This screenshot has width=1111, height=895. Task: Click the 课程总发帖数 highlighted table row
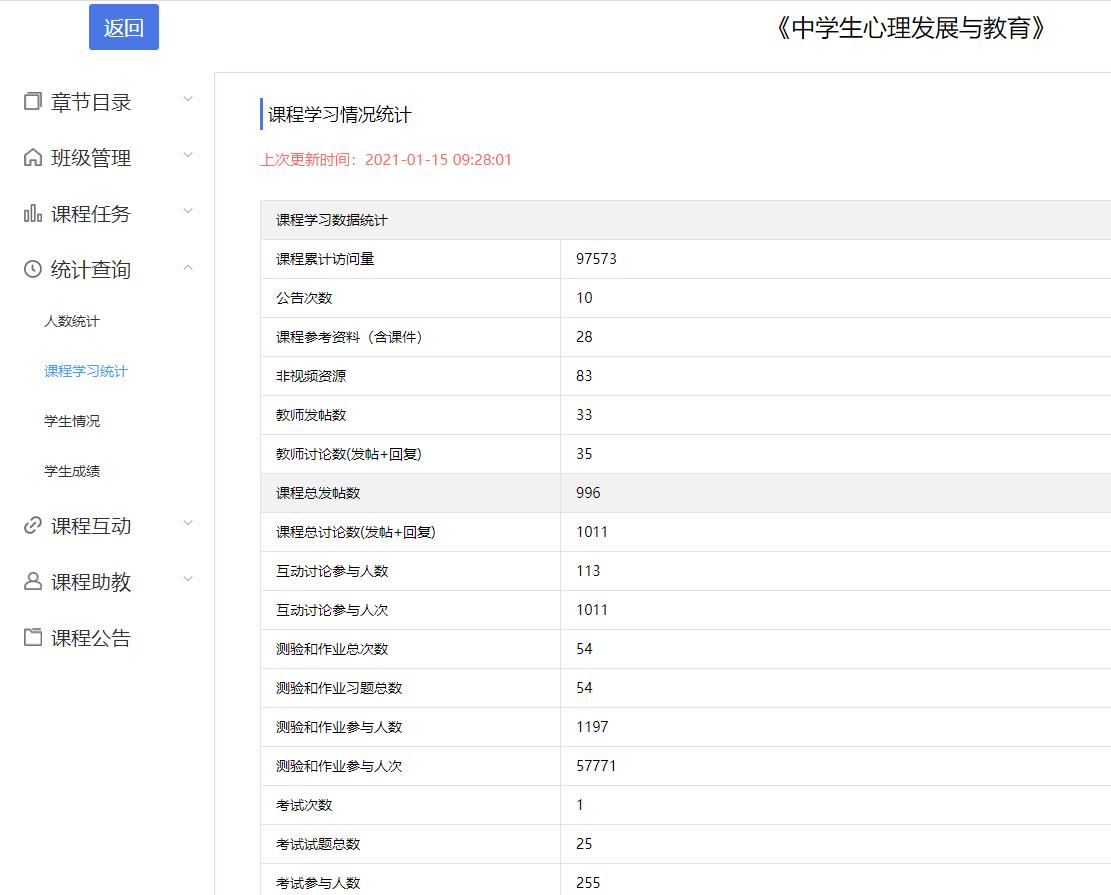click(x=685, y=493)
